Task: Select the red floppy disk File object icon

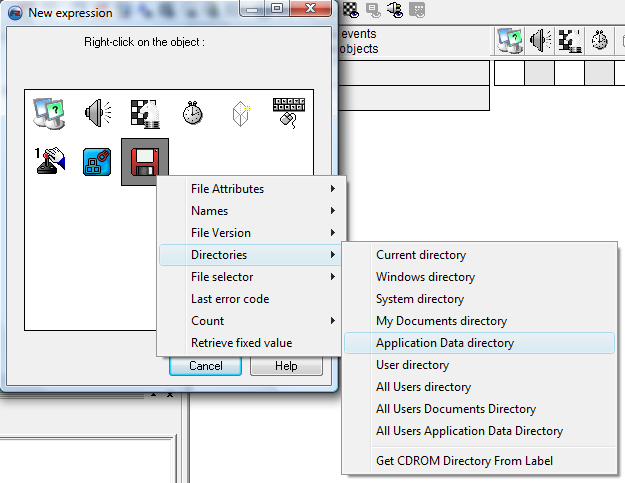Action: (145, 161)
